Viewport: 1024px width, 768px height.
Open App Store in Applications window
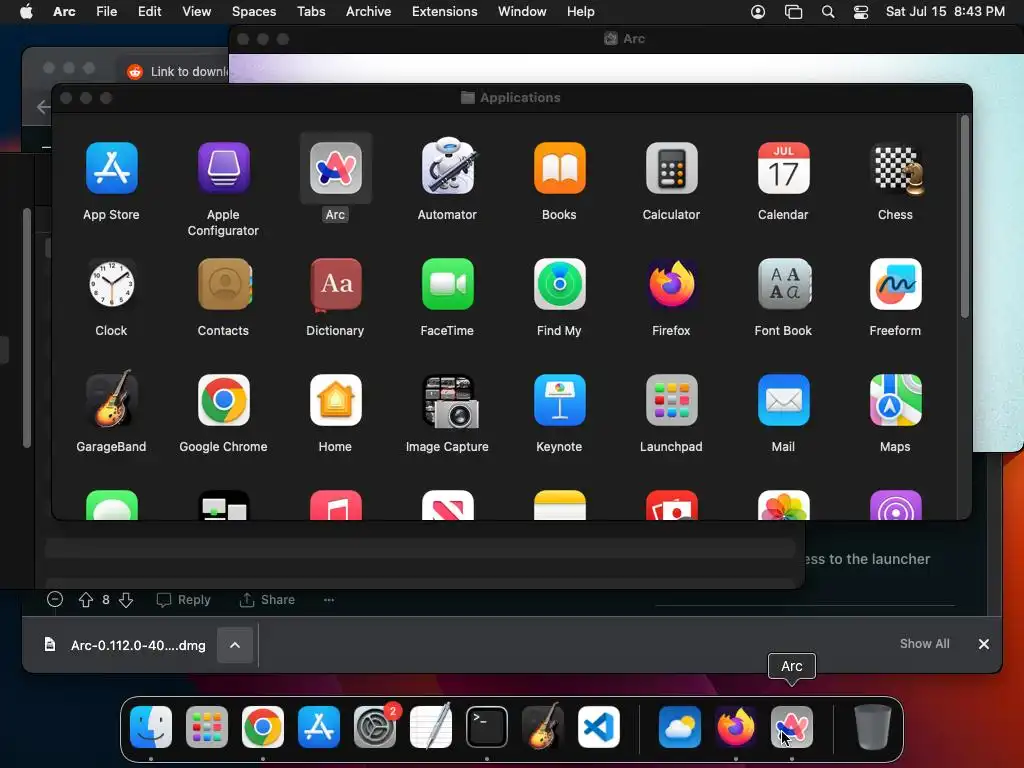click(x=112, y=168)
